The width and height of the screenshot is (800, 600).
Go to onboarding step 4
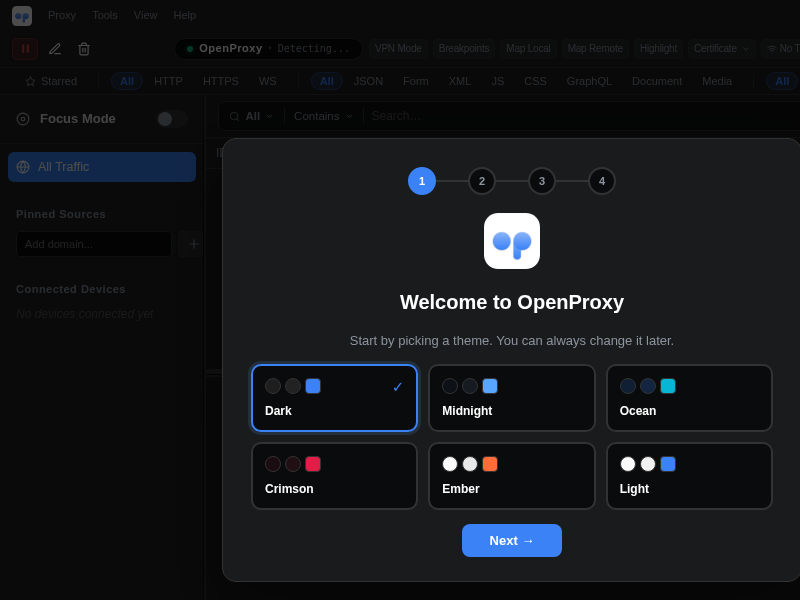pos(602,181)
